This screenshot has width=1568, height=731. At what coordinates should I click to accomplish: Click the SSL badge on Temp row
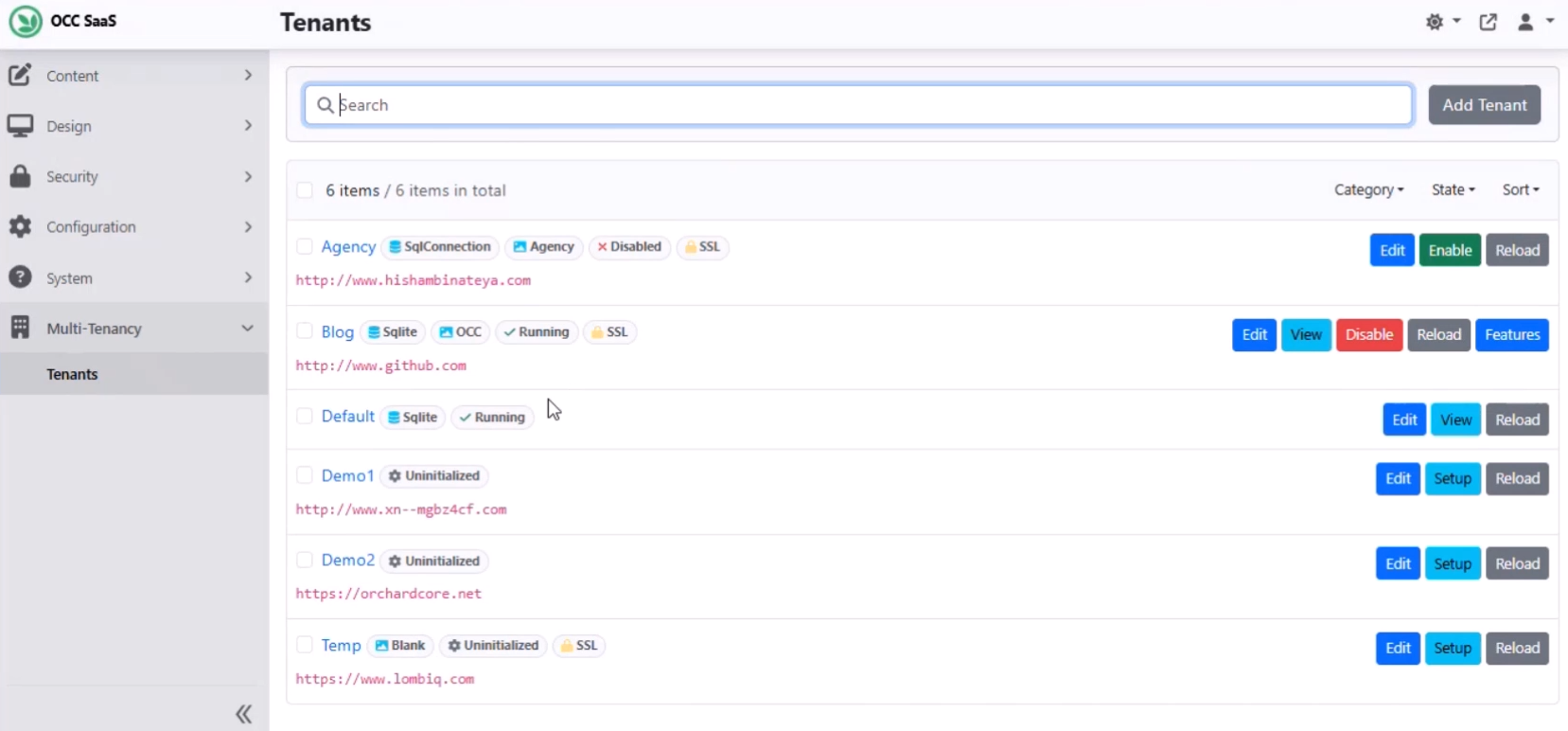[579, 646]
